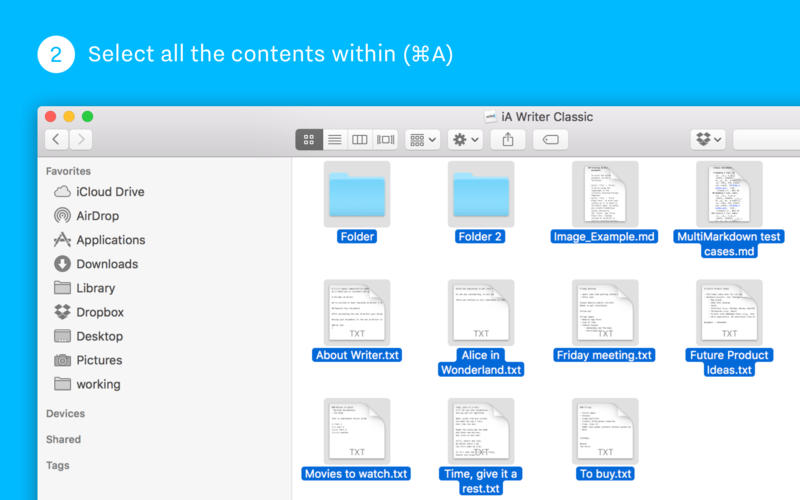The width and height of the screenshot is (800, 500).
Task: Click the iA Writer Classic title proxy icon
Action: pyautogui.click(x=490, y=117)
